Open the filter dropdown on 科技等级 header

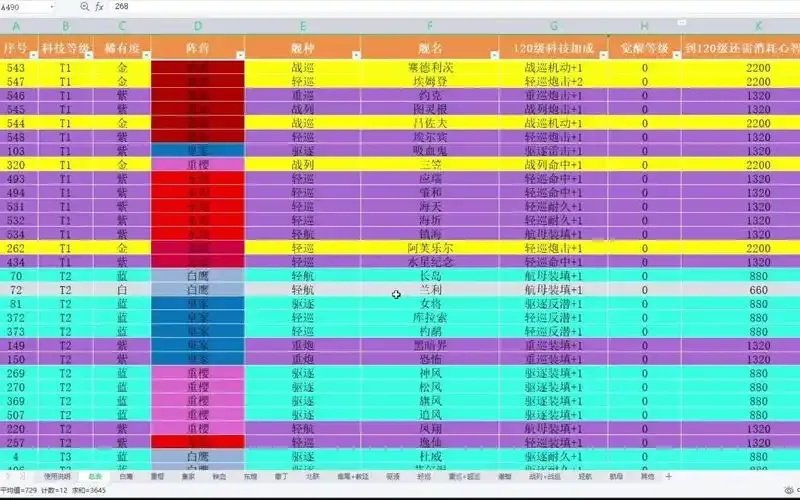(x=89, y=55)
